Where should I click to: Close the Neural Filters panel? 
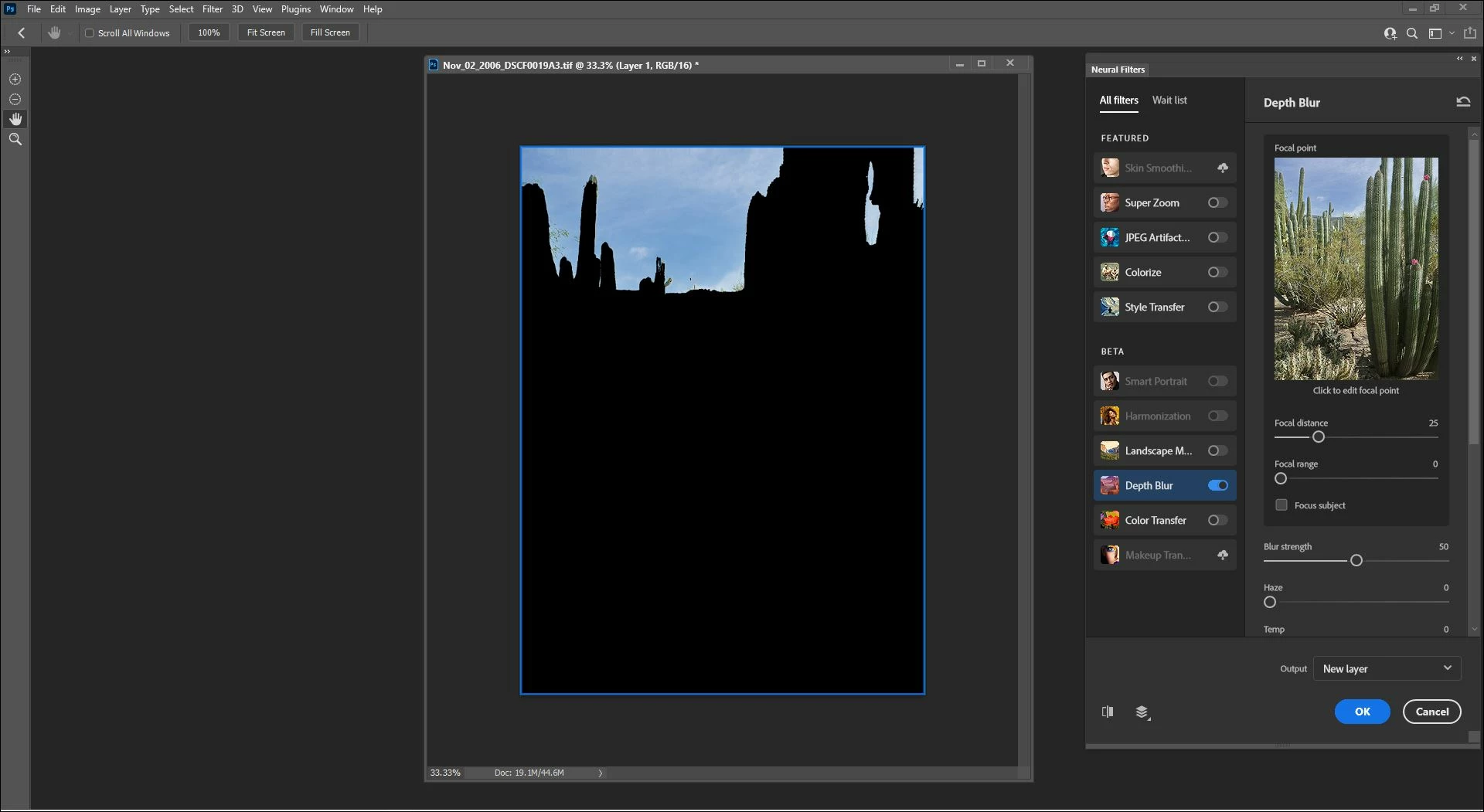pyautogui.click(x=1474, y=59)
